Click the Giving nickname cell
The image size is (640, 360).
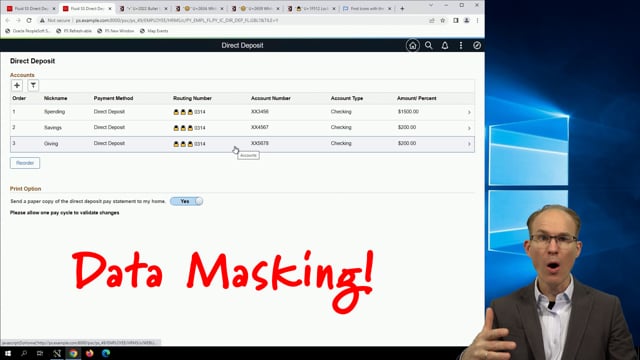coord(51,144)
